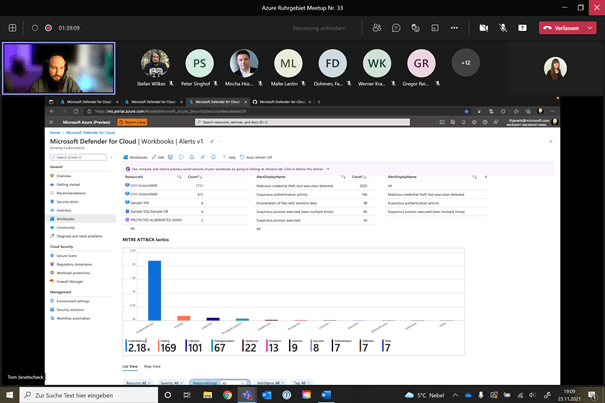Open Secure Score in the sidebar

pyautogui.click(x=66, y=256)
